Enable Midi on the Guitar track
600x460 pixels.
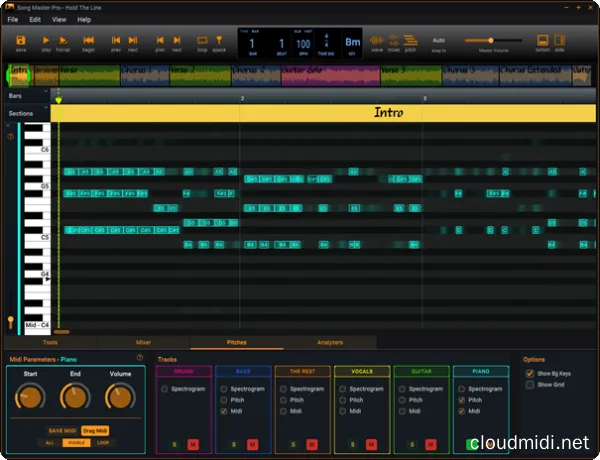[x=402, y=411]
